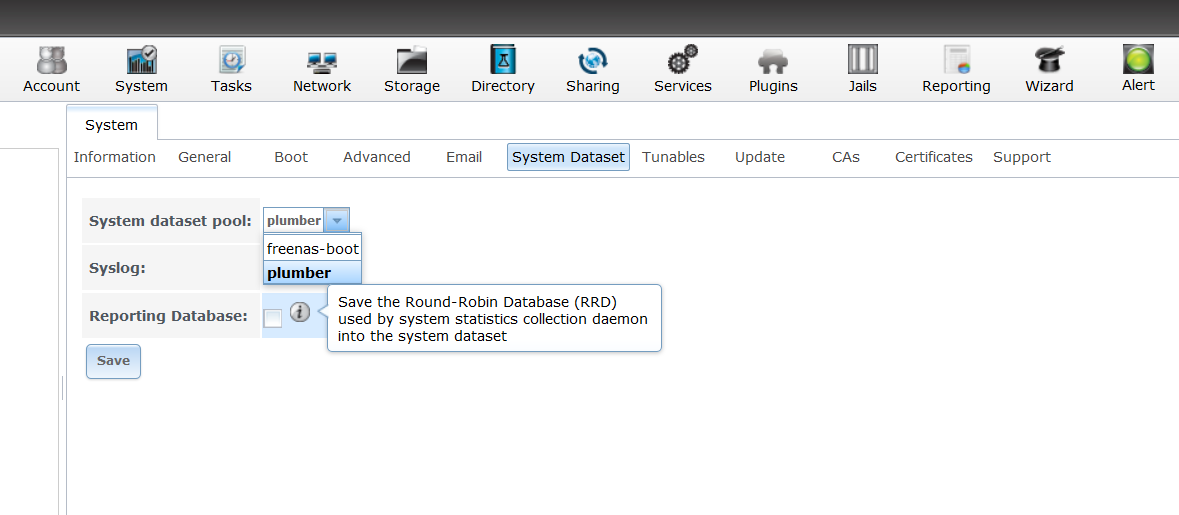Click the Tasks calendar icon
The image size is (1179, 515).
point(232,60)
